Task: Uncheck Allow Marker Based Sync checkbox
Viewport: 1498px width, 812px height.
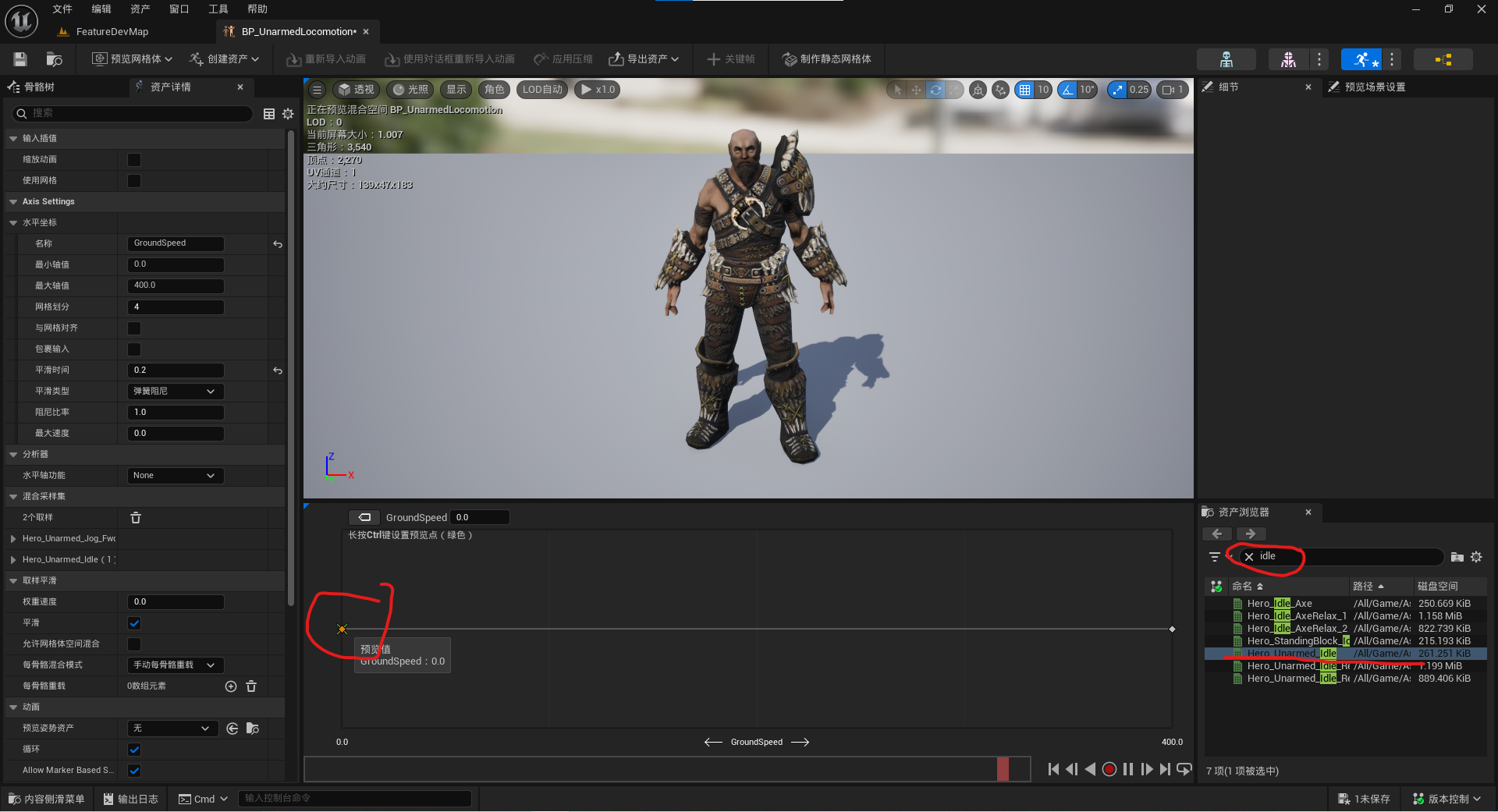Action: [134, 771]
